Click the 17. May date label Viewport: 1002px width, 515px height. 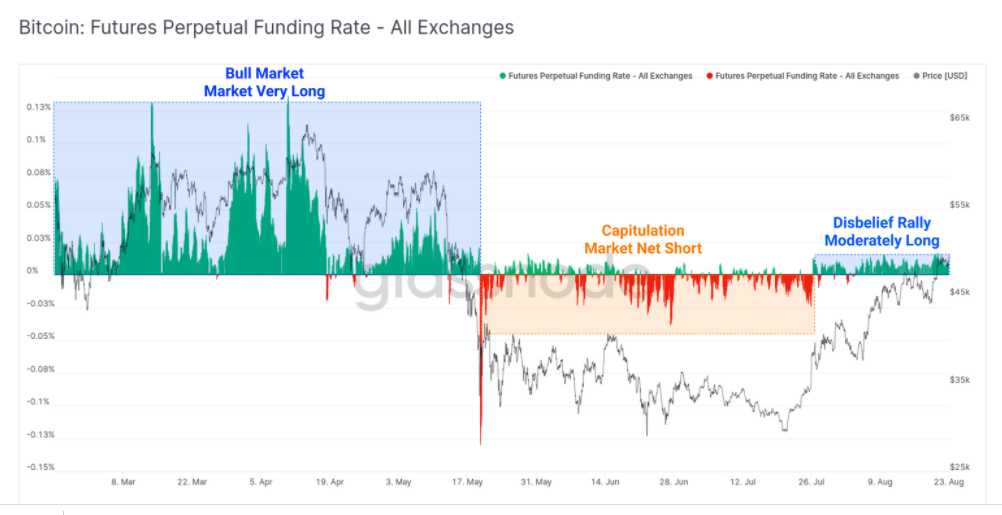467,482
